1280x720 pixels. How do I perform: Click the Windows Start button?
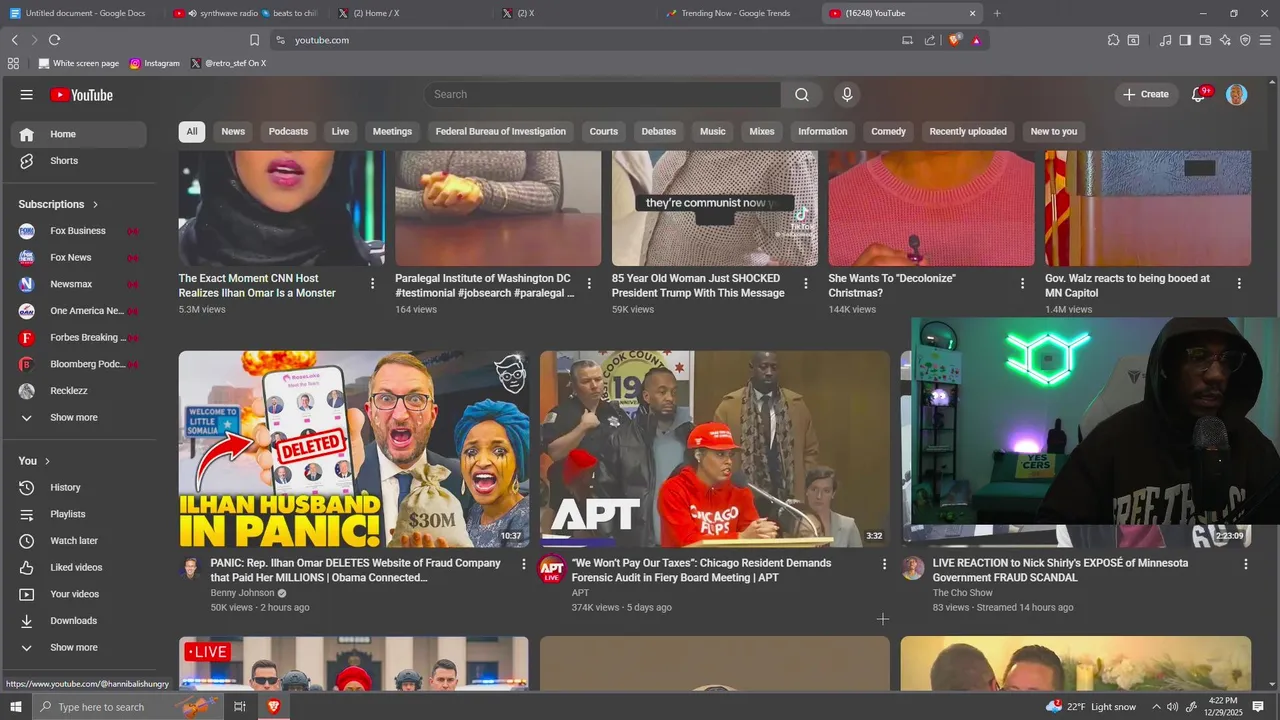point(16,707)
